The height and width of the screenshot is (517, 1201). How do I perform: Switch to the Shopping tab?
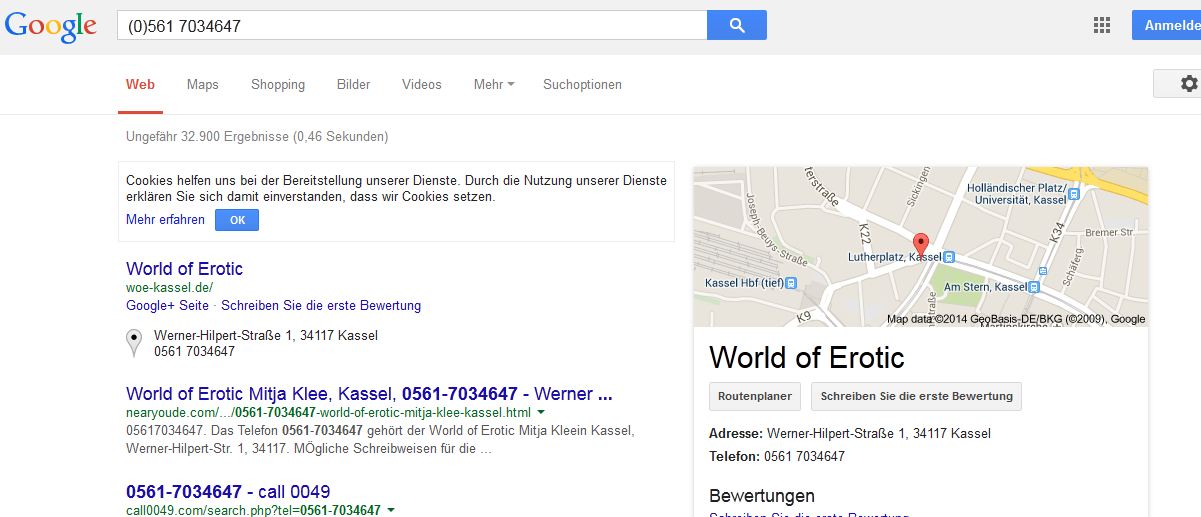[278, 85]
